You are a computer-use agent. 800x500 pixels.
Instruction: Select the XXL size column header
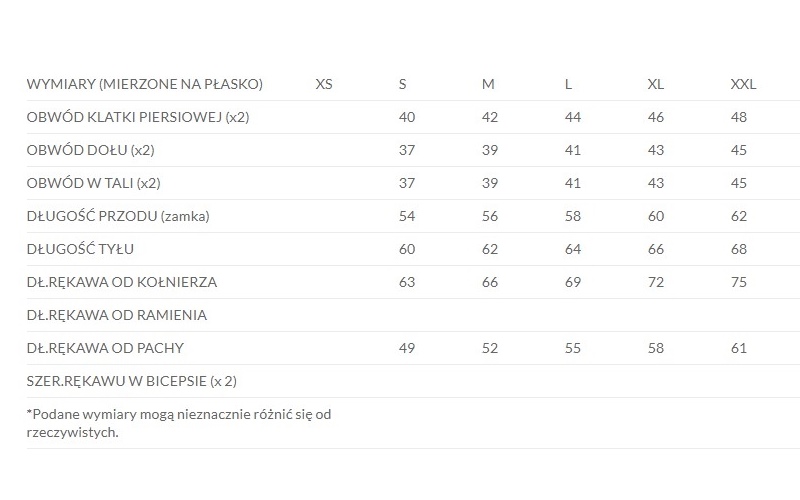pos(743,84)
